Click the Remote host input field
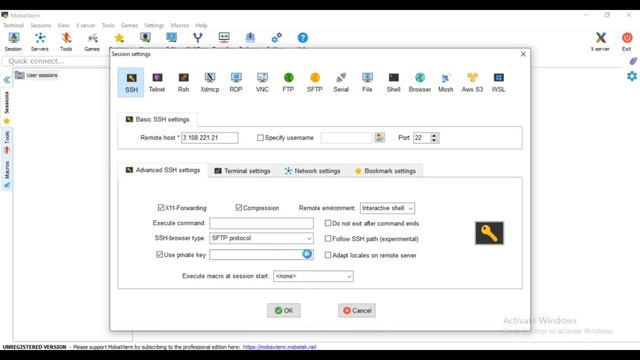Viewport: 640px width, 360px height. point(210,138)
